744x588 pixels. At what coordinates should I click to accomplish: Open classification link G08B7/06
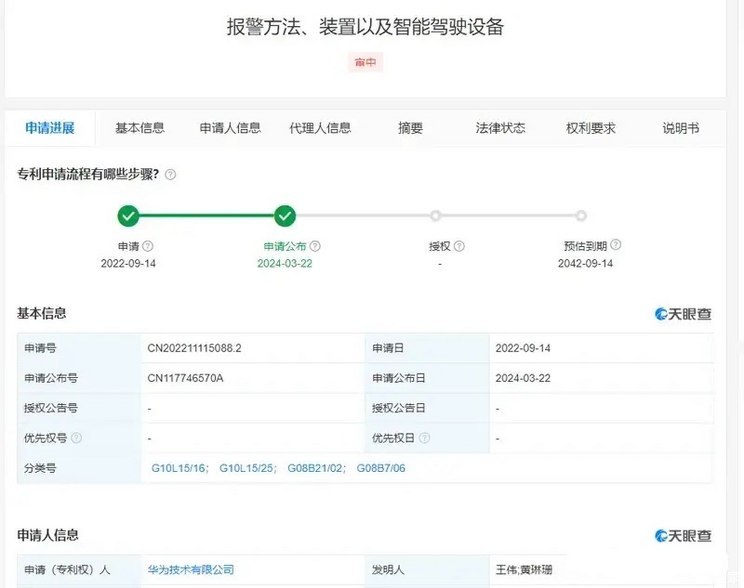point(381,468)
